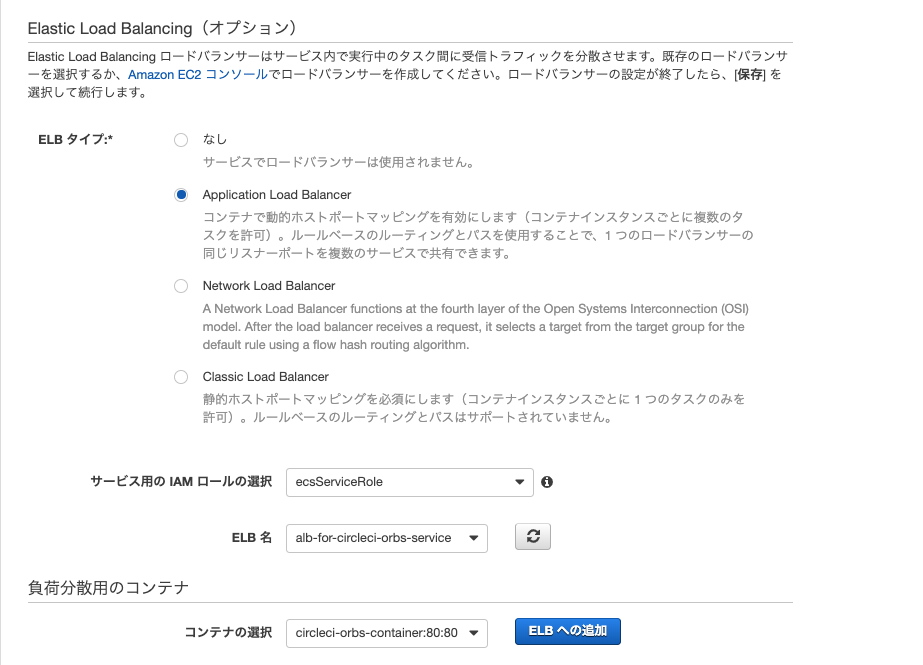
Task: Click the 'ELB 名' field label
Action: (252, 538)
